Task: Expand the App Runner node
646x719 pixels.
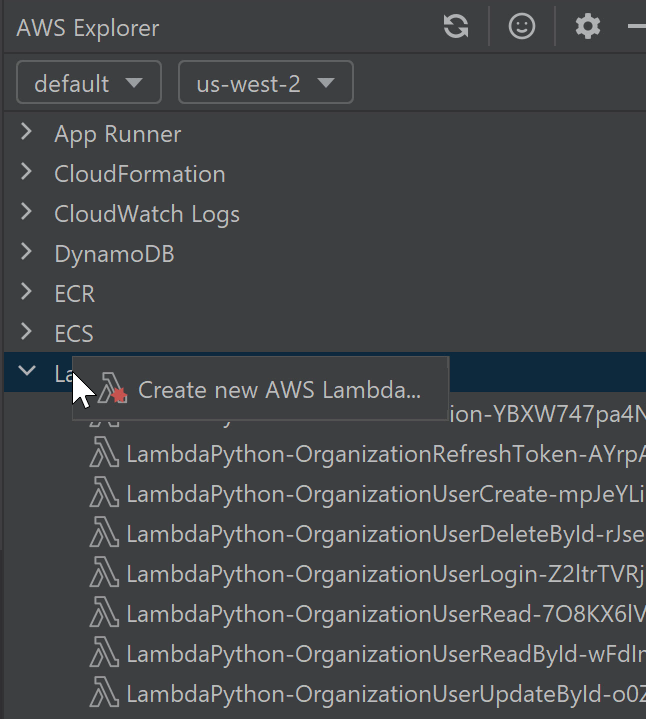Action: (x=27, y=133)
